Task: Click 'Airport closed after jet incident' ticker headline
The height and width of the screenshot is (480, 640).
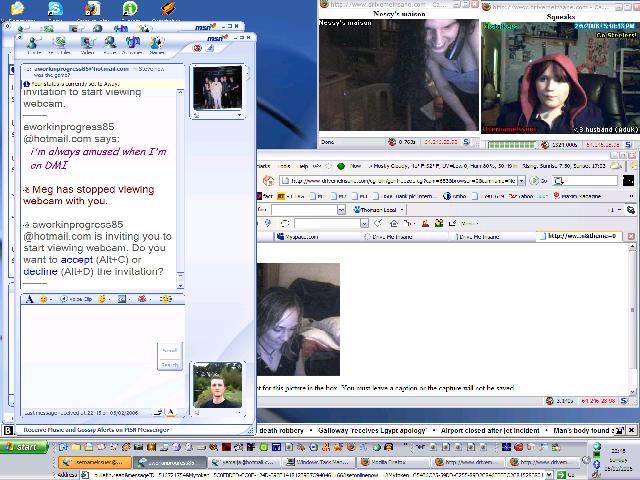Action: [x=490, y=430]
